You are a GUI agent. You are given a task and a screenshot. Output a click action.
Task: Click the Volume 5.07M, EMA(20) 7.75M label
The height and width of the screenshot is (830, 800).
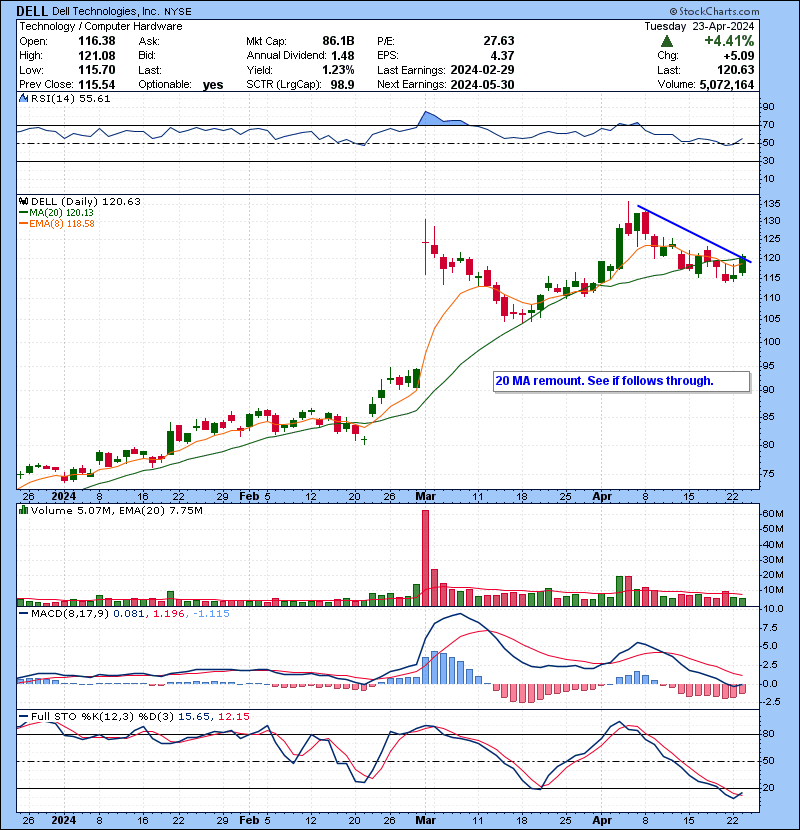pos(116,510)
